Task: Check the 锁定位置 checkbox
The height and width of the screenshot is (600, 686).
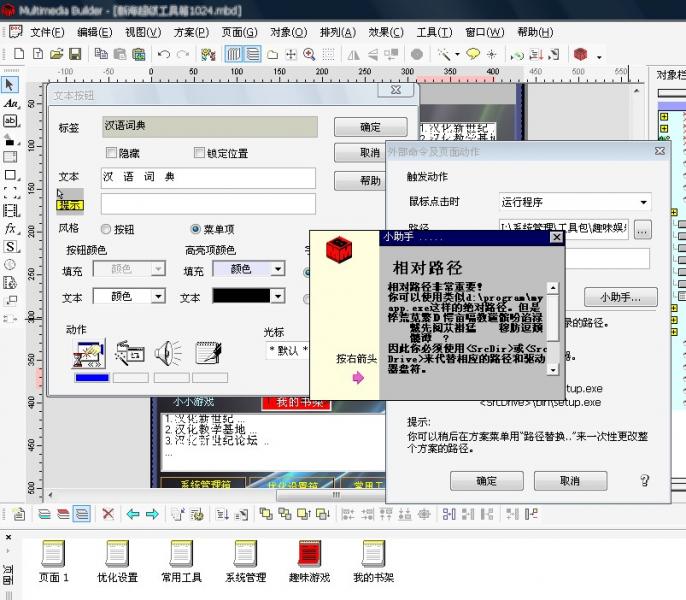Action: pyautogui.click(x=199, y=153)
